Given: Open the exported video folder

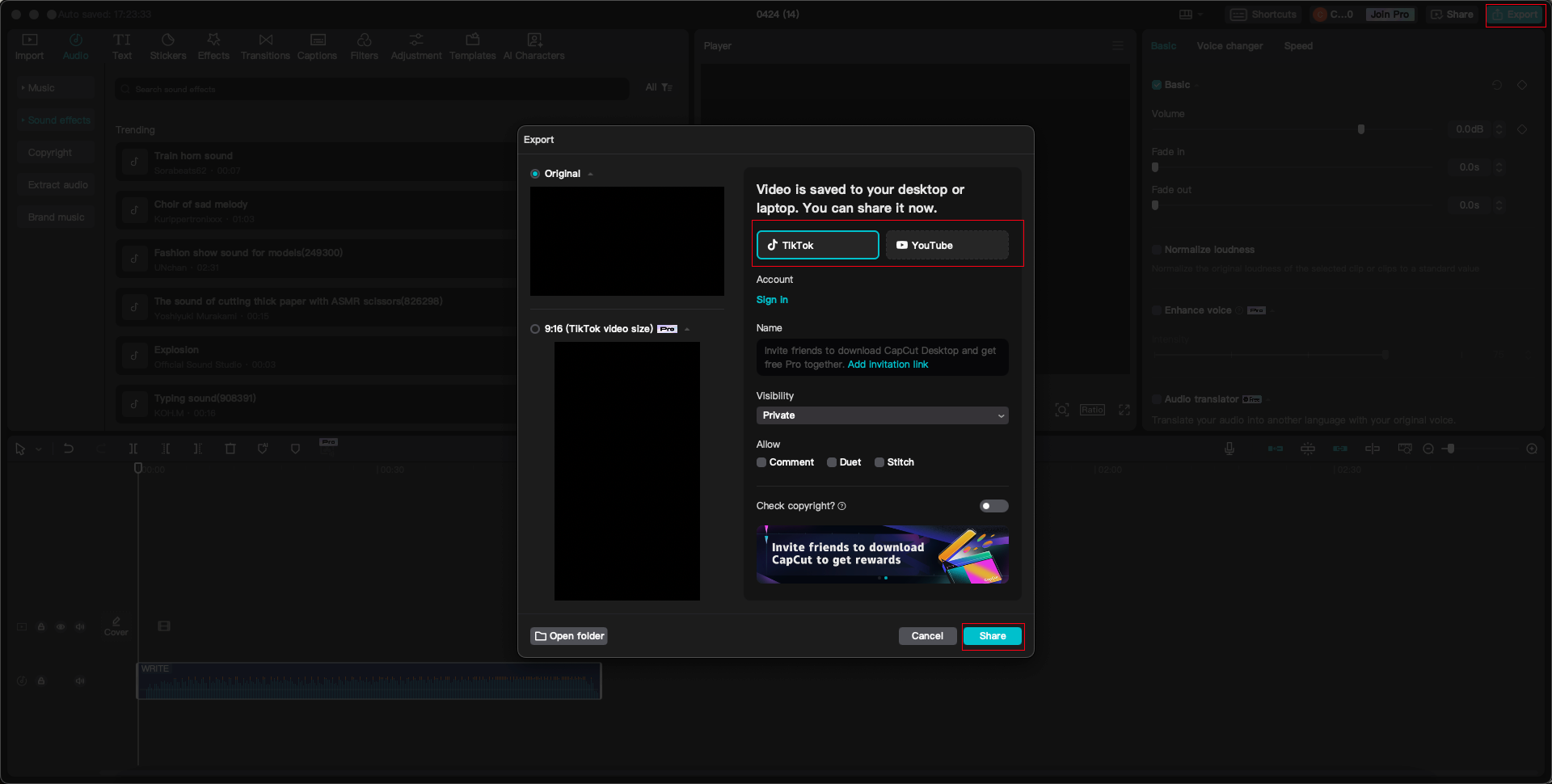Looking at the screenshot, I should coord(569,636).
